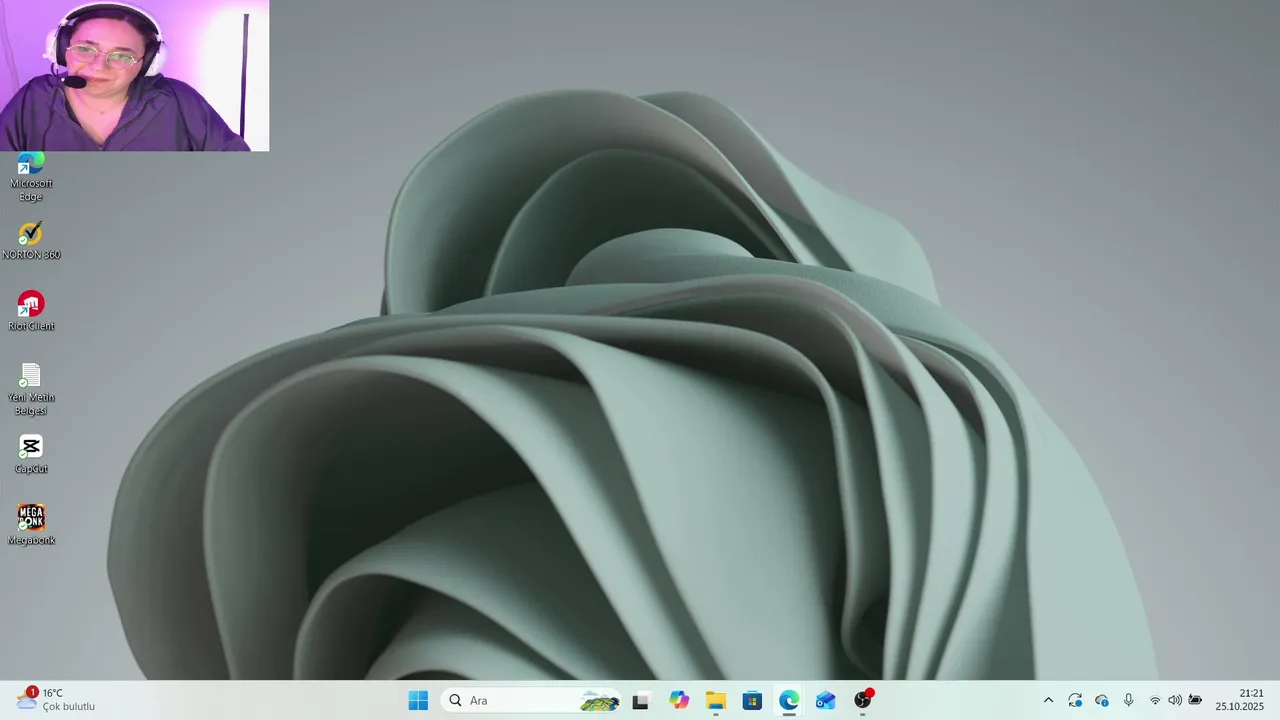Open the volume speaker icon

click(x=1175, y=701)
